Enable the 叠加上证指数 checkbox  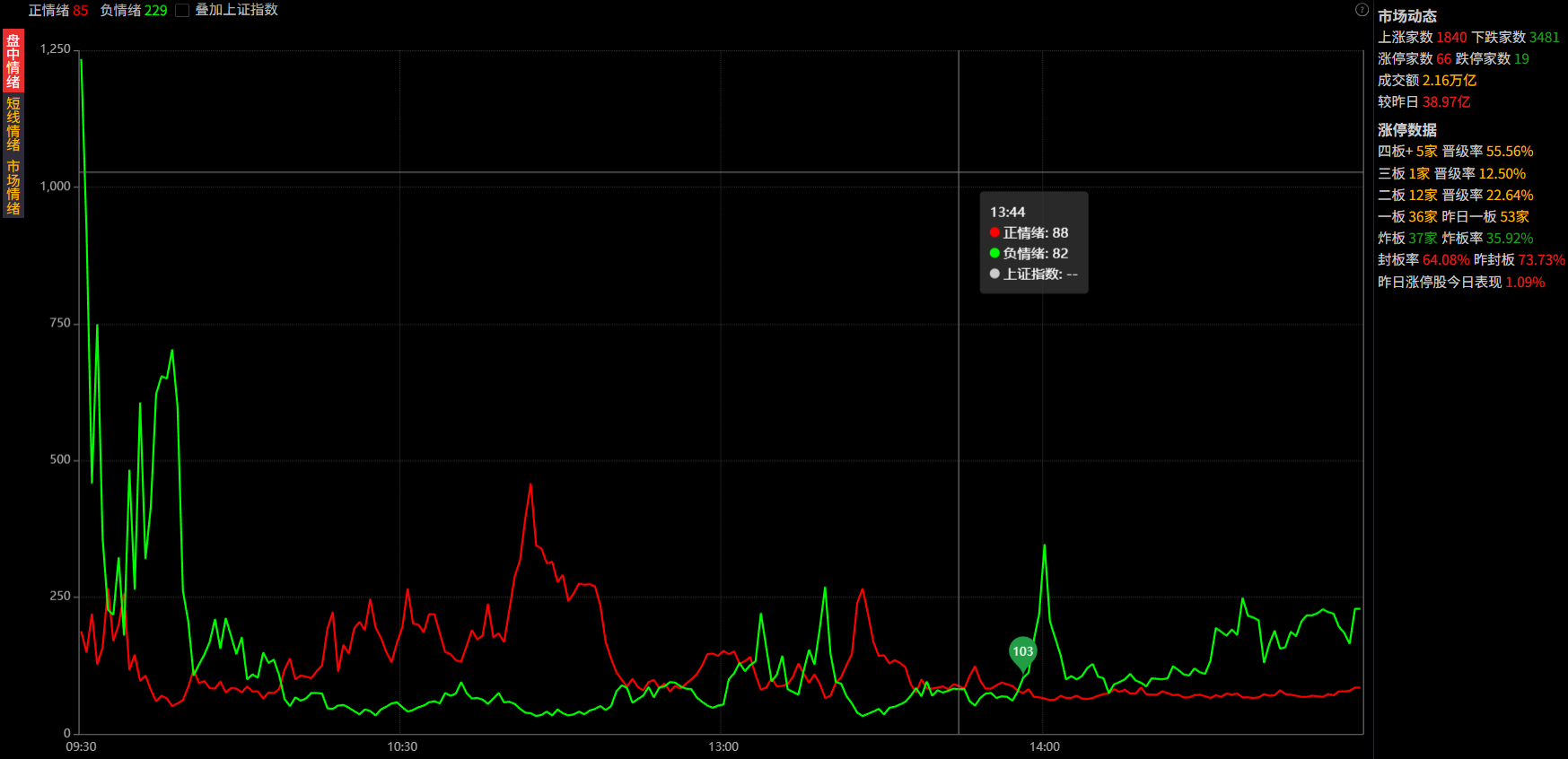tap(182, 11)
